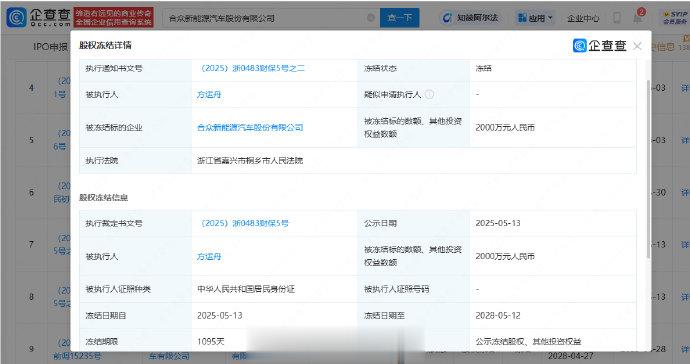The image size is (690, 364).
Task: Click the 被执行人证照种类 label
Action: click(x=118, y=289)
